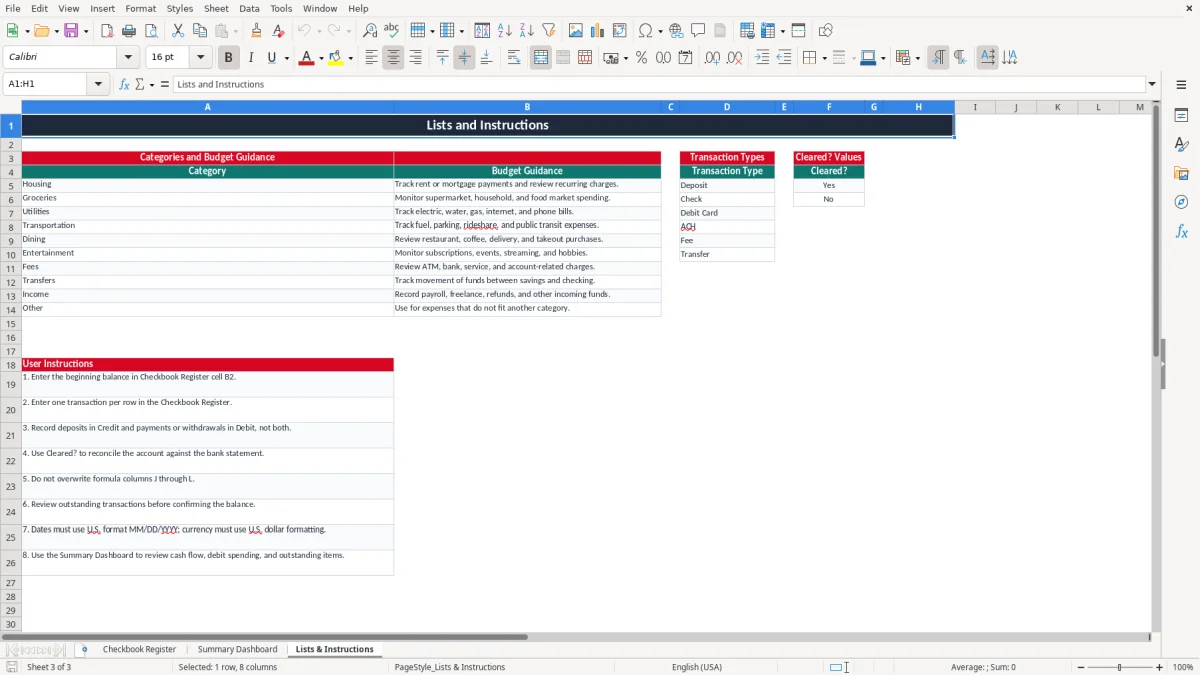Image resolution: width=1200 pixels, height=675 pixels.
Task: Open sidebar Gallery panel icon
Action: (x=1181, y=174)
